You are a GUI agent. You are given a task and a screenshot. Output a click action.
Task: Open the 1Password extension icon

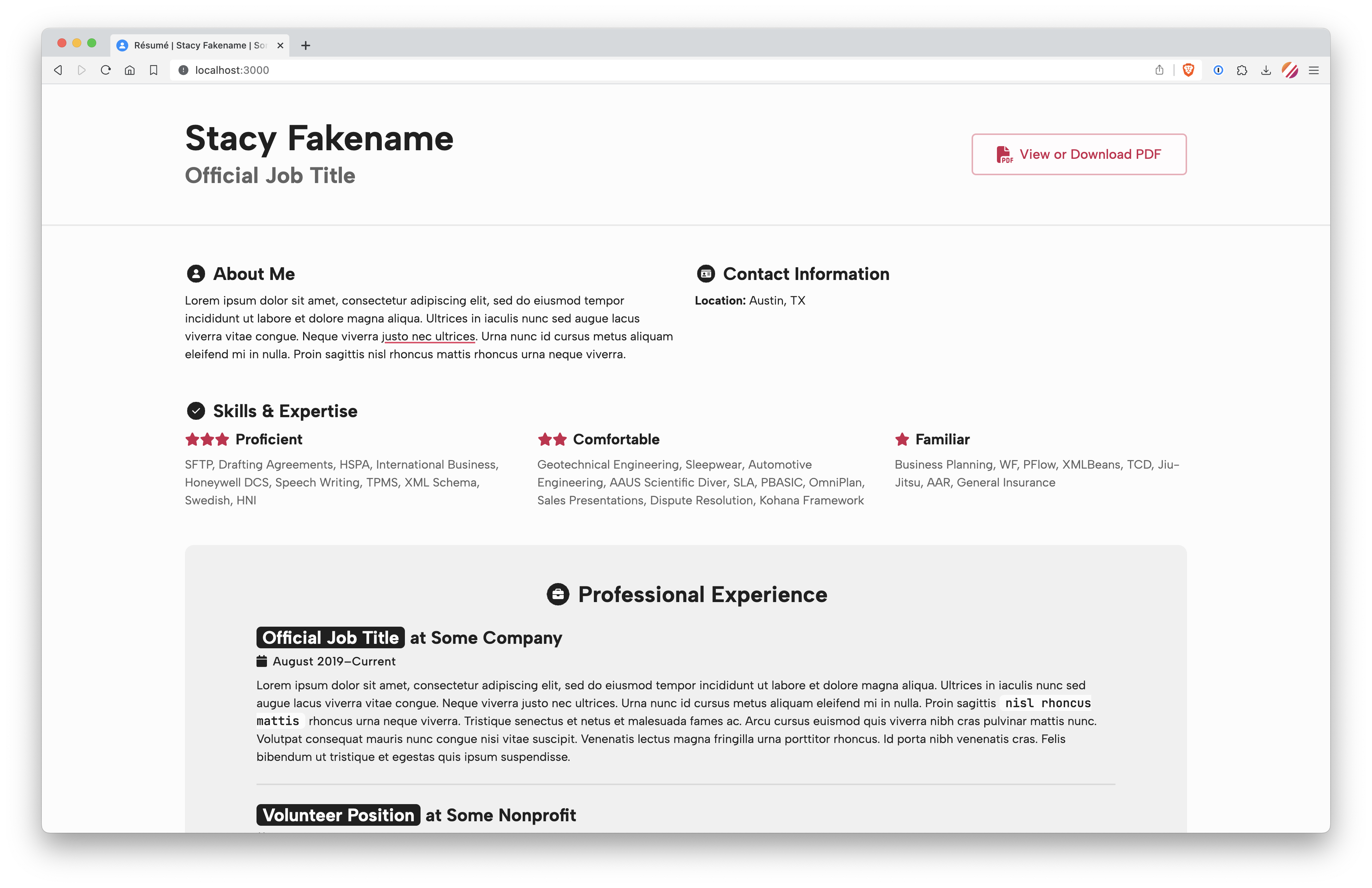pyautogui.click(x=1218, y=70)
